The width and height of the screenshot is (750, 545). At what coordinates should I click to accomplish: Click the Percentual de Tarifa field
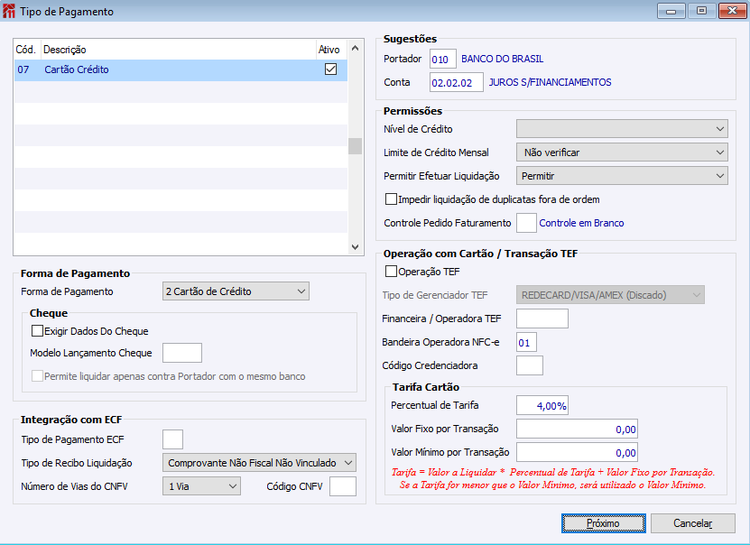coord(542,405)
